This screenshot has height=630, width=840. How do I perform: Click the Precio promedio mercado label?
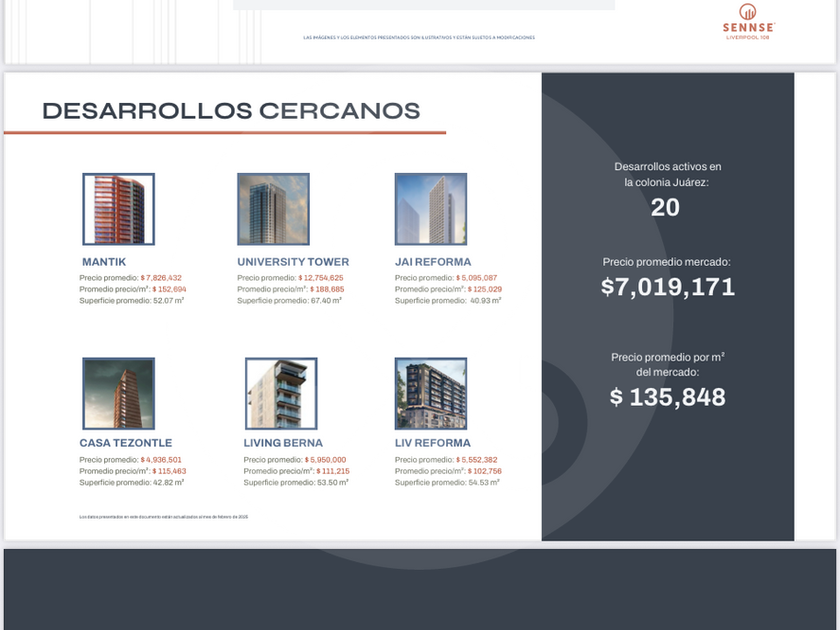666,262
